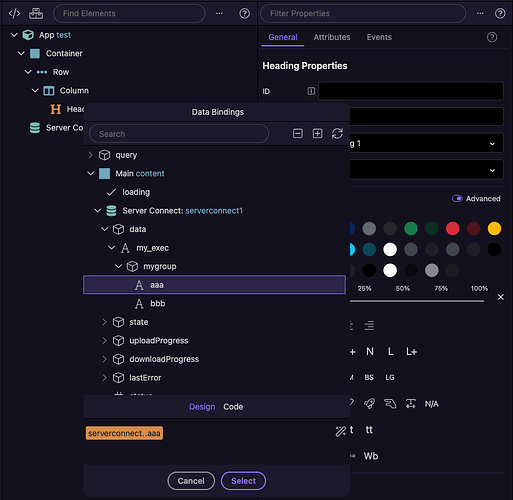
Task: Switch to the Code view tab
Action: point(233,407)
